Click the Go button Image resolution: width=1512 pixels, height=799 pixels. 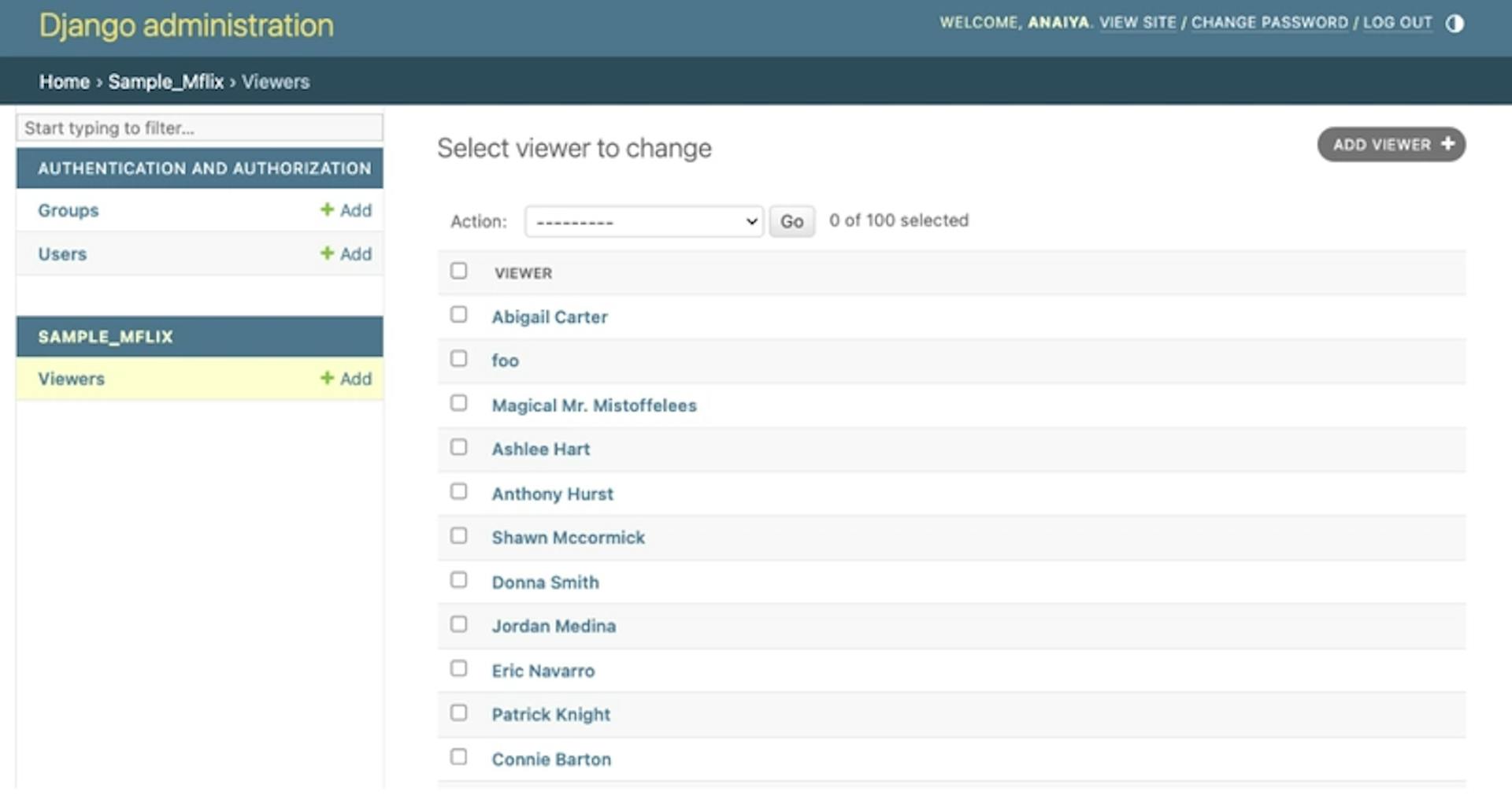pos(791,222)
